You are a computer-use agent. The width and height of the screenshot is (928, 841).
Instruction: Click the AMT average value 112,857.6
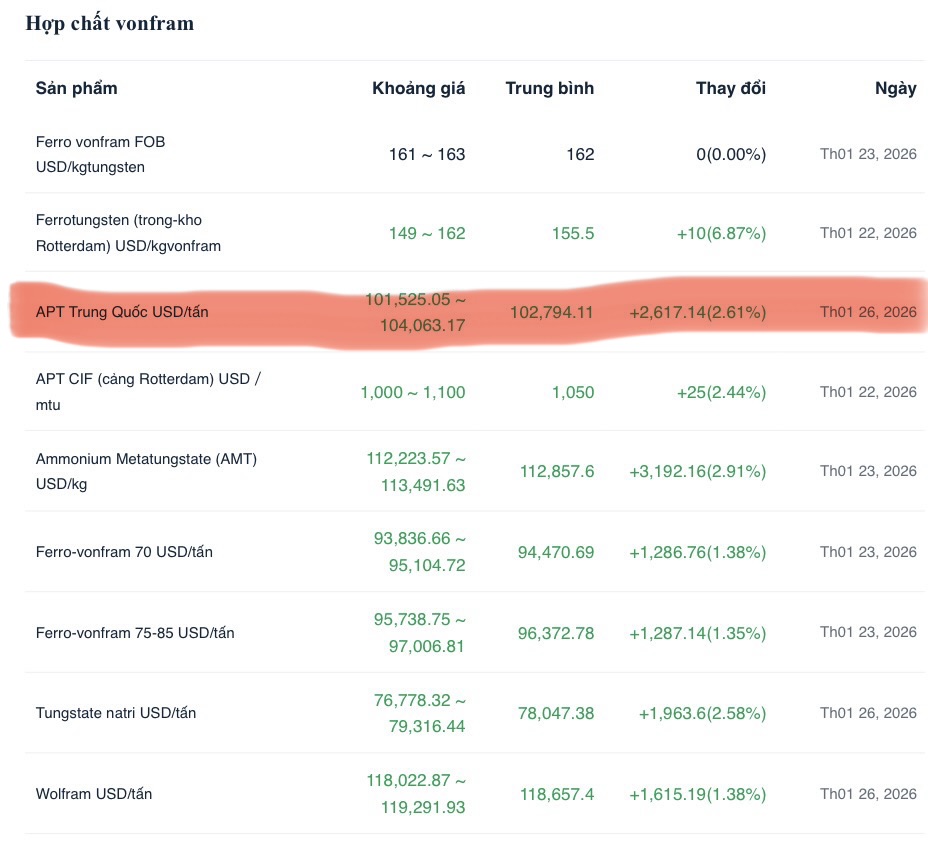click(556, 471)
